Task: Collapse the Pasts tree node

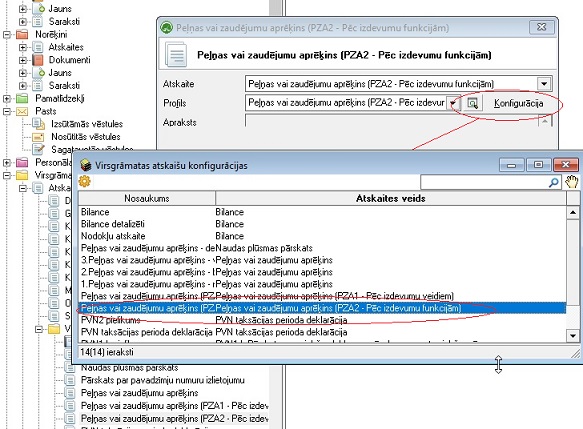Action: (7, 111)
